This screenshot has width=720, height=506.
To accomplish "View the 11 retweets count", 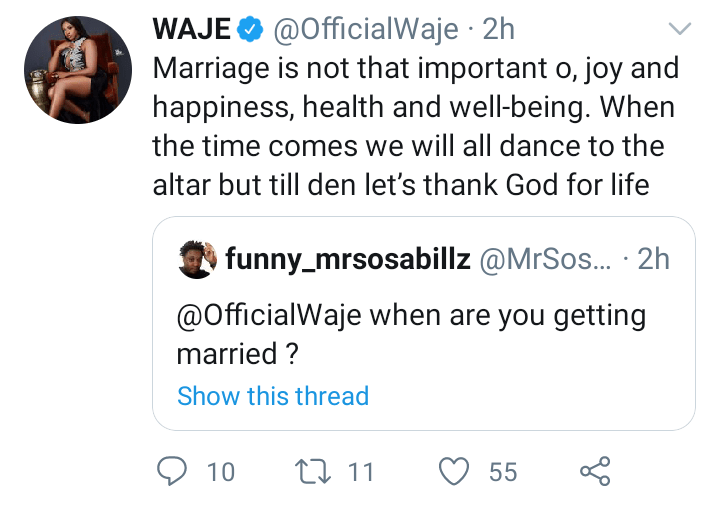I will click(361, 471).
